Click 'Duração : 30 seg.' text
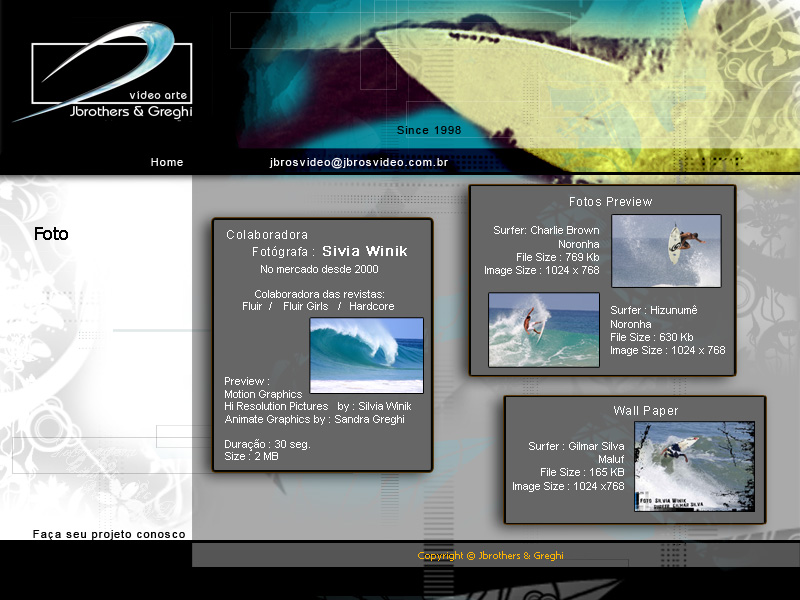800x600 pixels. pos(267,444)
